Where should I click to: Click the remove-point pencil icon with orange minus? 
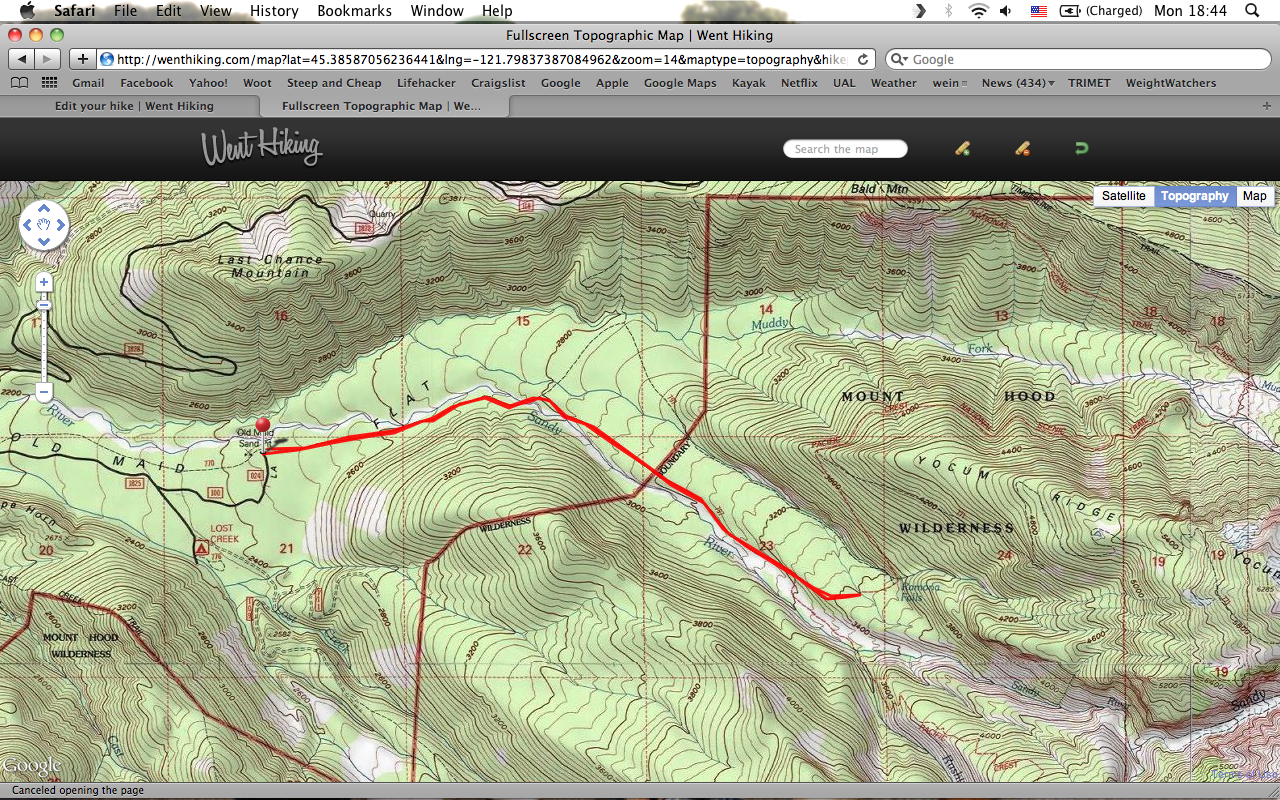coord(1022,149)
